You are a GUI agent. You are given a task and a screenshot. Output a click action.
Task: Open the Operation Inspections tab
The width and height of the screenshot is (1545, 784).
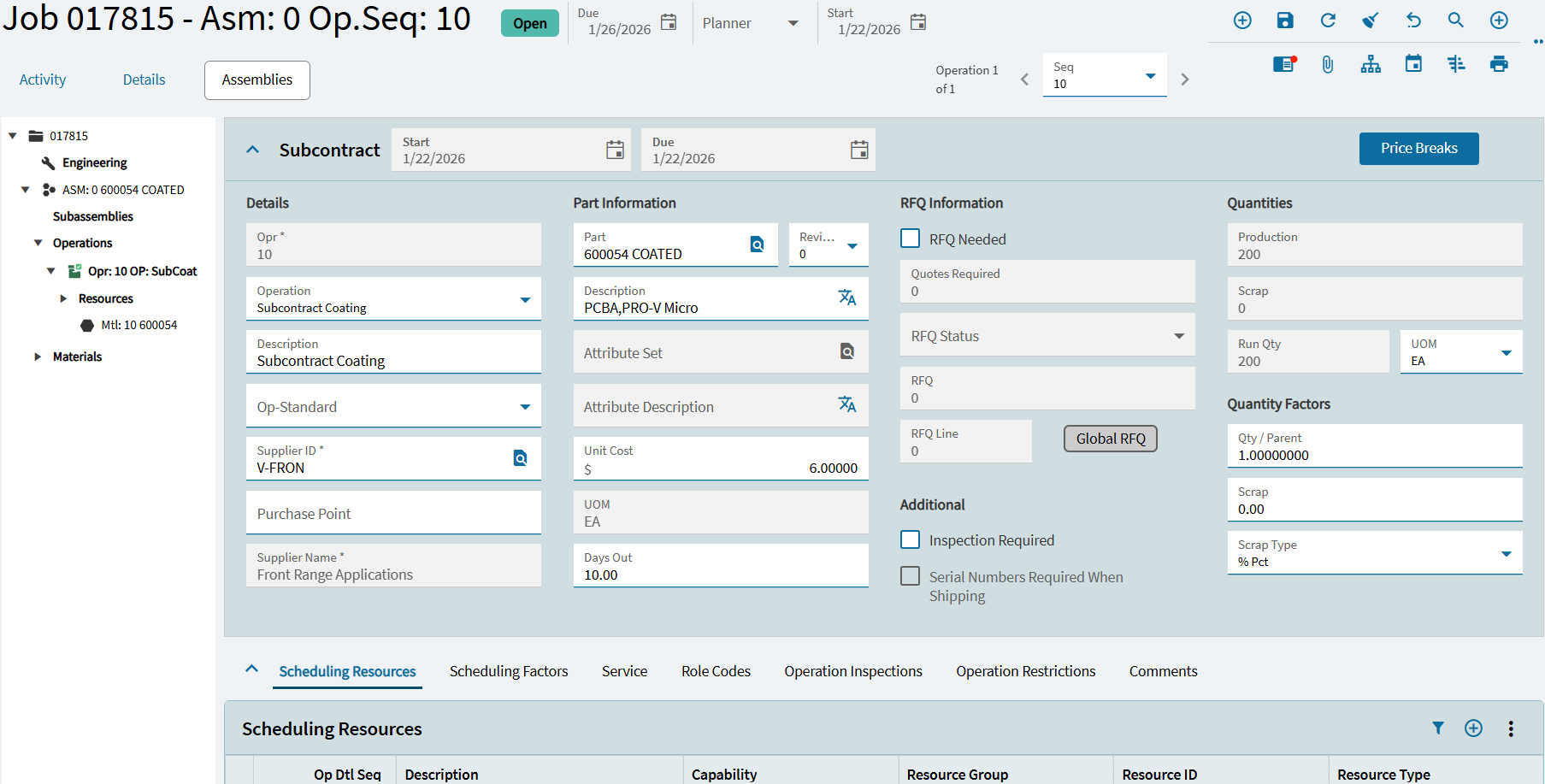tap(853, 671)
